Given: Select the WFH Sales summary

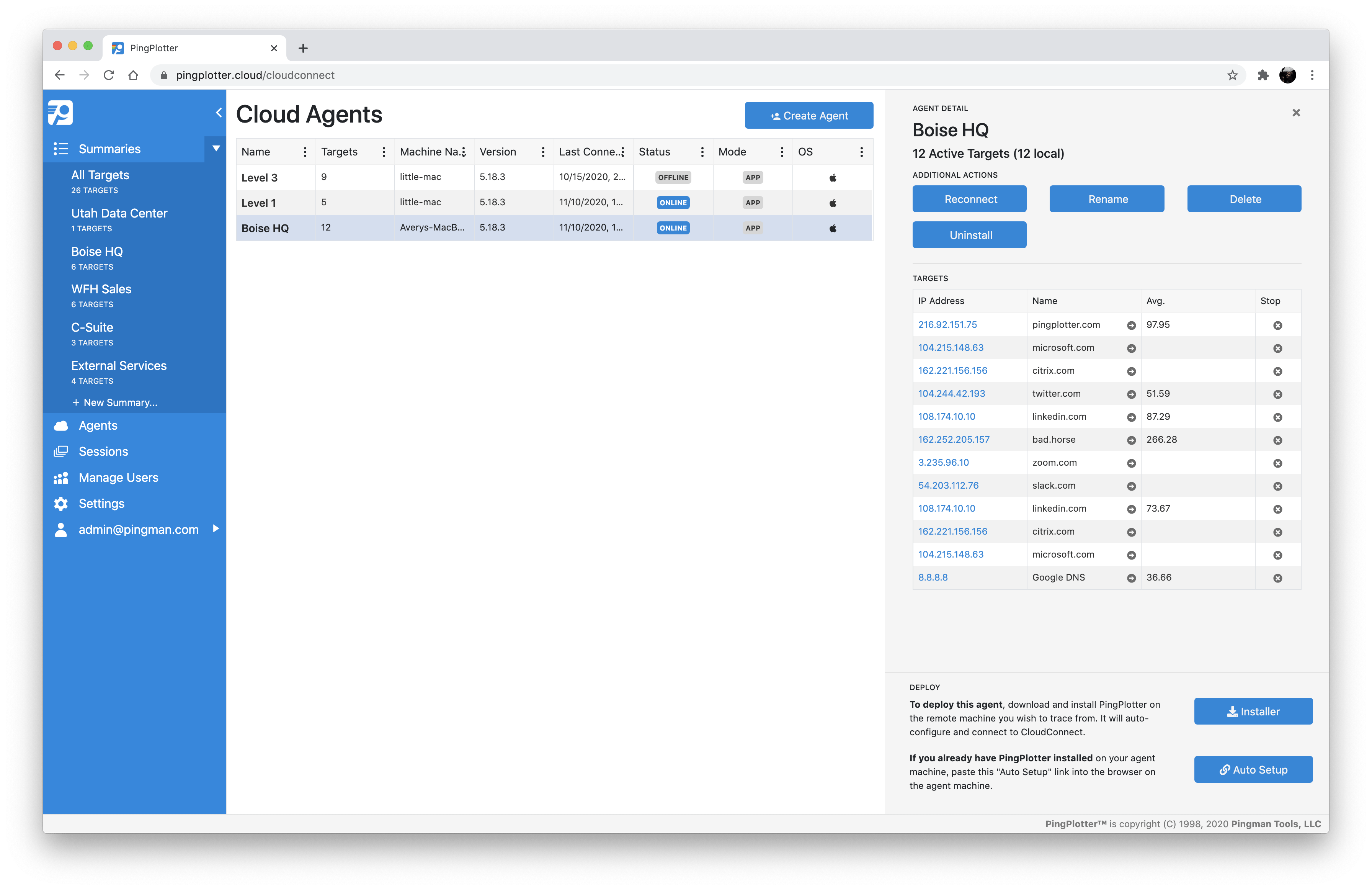Looking at the screenshot, I should (101, 288).
